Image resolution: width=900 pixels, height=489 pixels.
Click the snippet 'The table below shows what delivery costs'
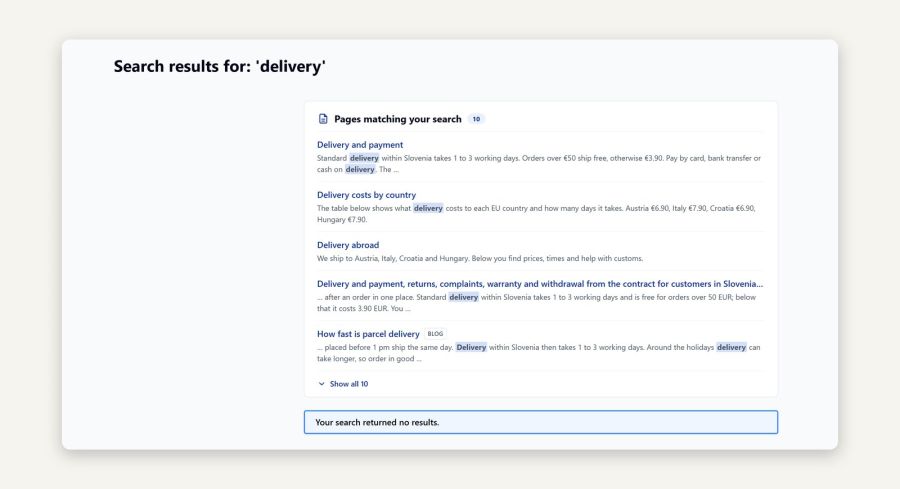pyautogui.click(x=536, y=214)
